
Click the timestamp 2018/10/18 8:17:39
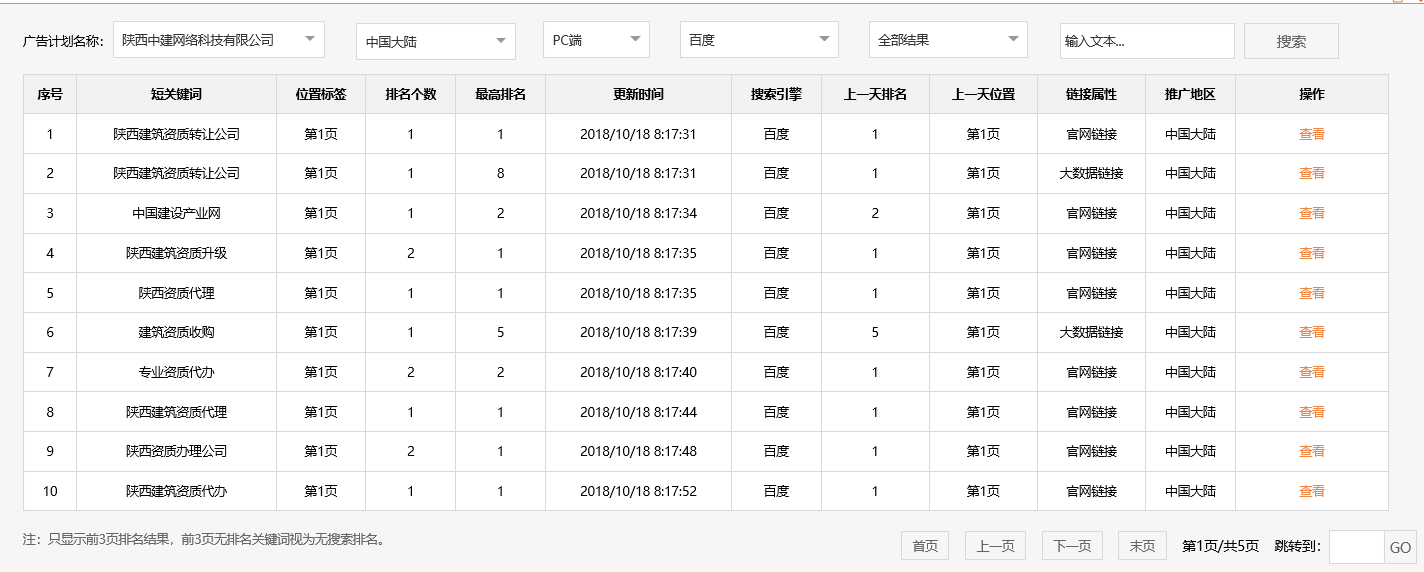click(638, 332)
